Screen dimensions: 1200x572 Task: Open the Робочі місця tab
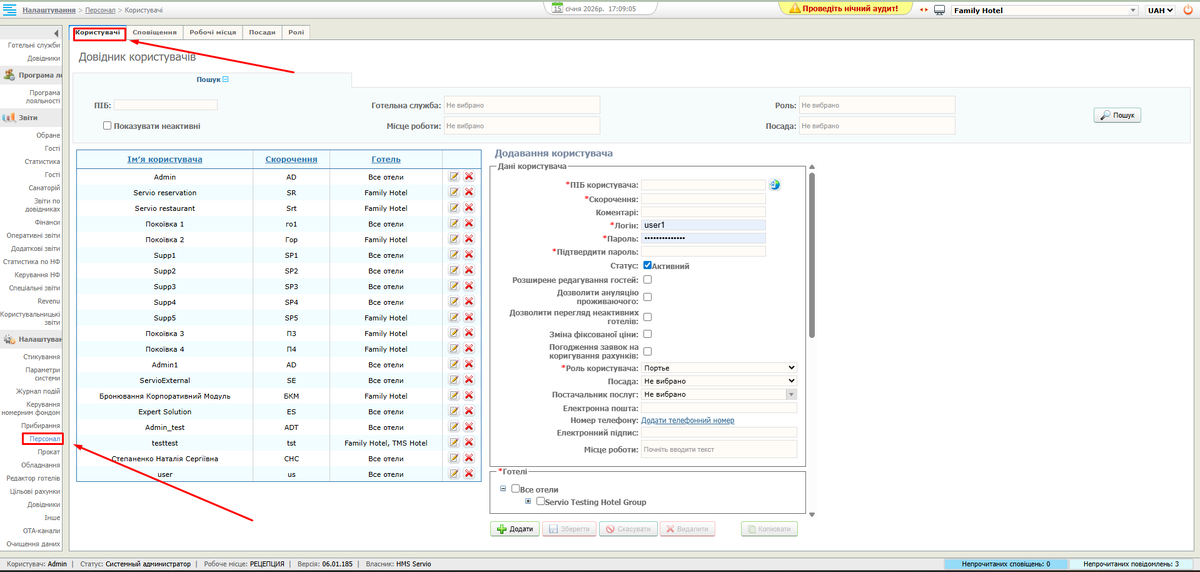point(212,32)
